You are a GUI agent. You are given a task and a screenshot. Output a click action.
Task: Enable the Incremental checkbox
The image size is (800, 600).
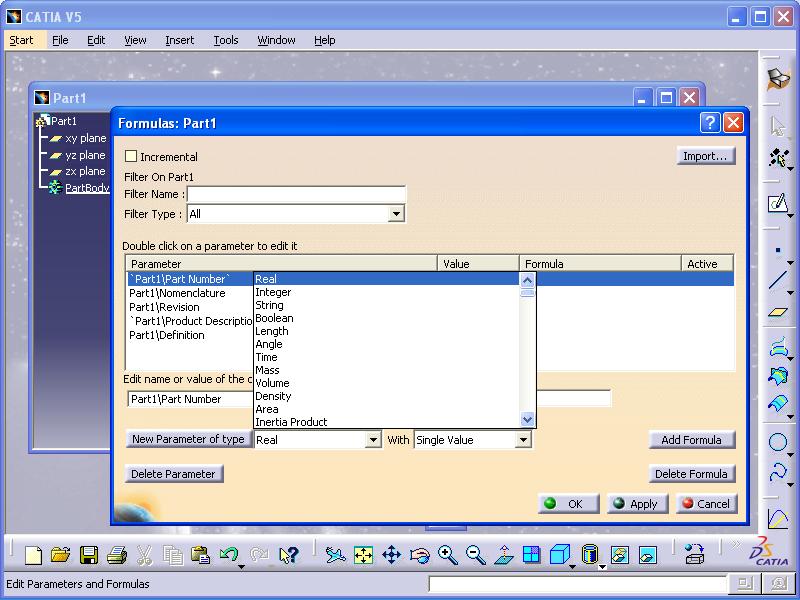click(131, 157)
